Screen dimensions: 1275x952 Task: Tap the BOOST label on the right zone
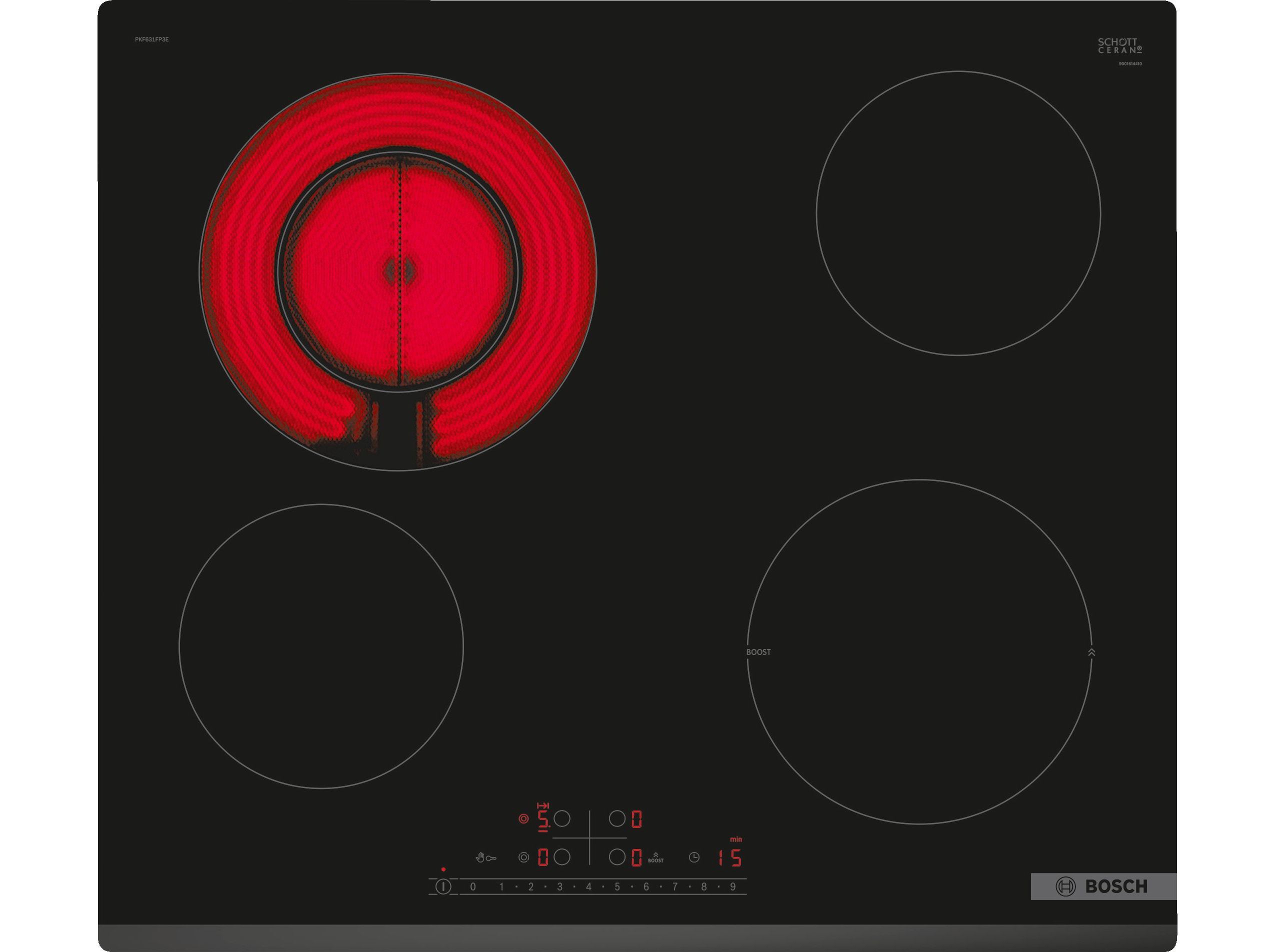758,652
